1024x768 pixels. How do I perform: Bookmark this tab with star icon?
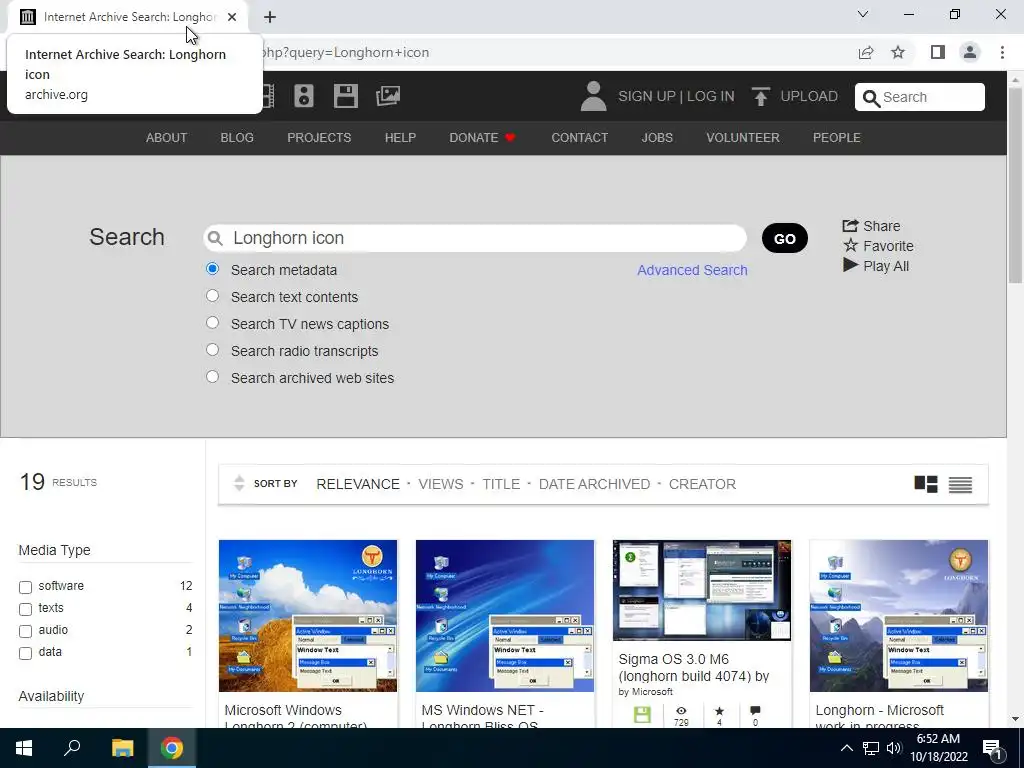(x=898, y=52)
